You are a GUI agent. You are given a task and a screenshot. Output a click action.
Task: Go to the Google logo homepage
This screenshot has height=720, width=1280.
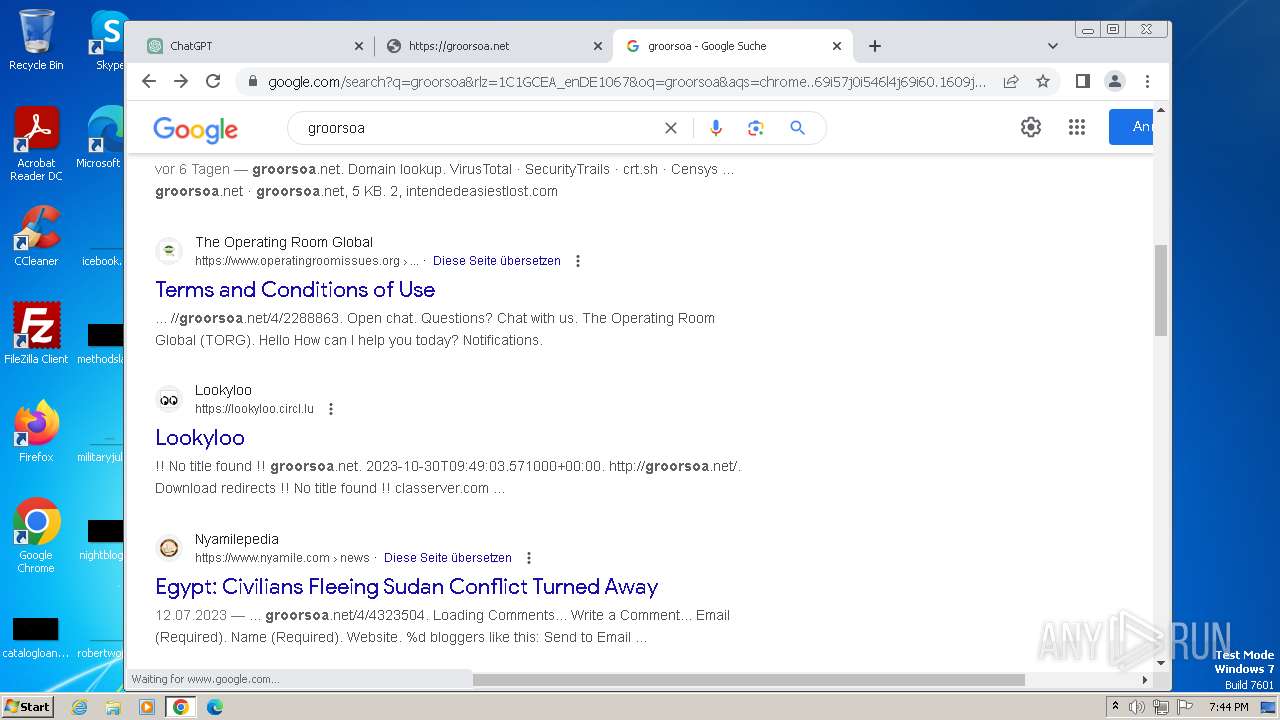click(x=195, y=129)
